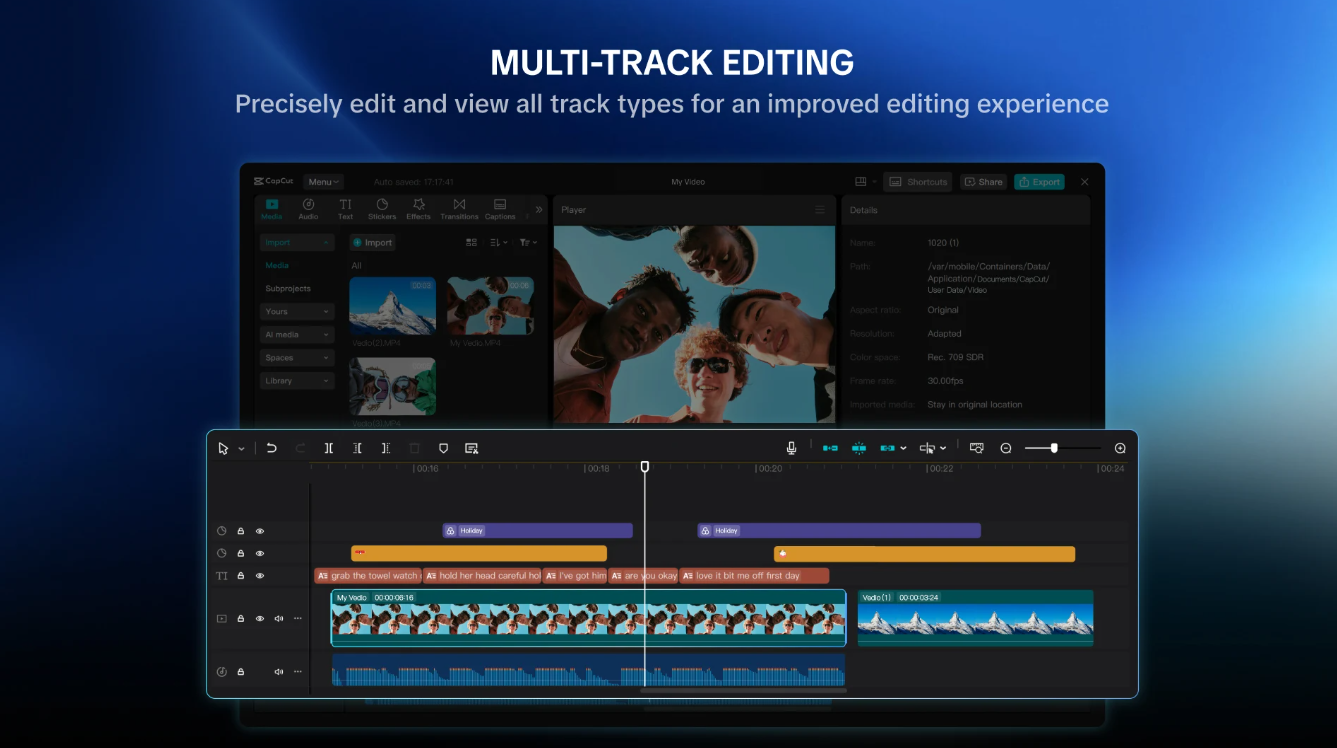Click the timeline zoom slider handle
The image size is (1337, 748).
[1054, 448]
